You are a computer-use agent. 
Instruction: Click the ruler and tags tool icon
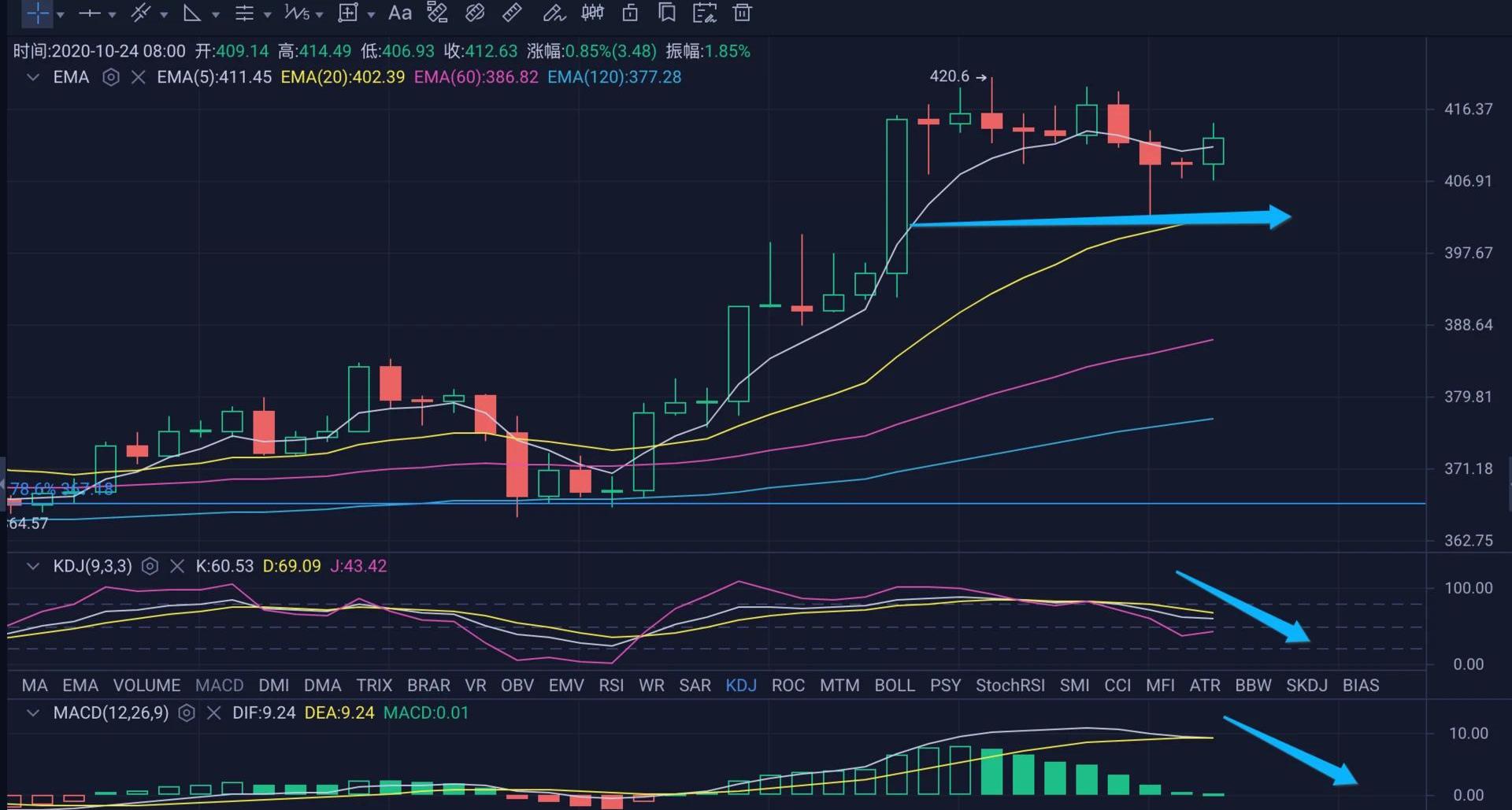click(437, 13)
